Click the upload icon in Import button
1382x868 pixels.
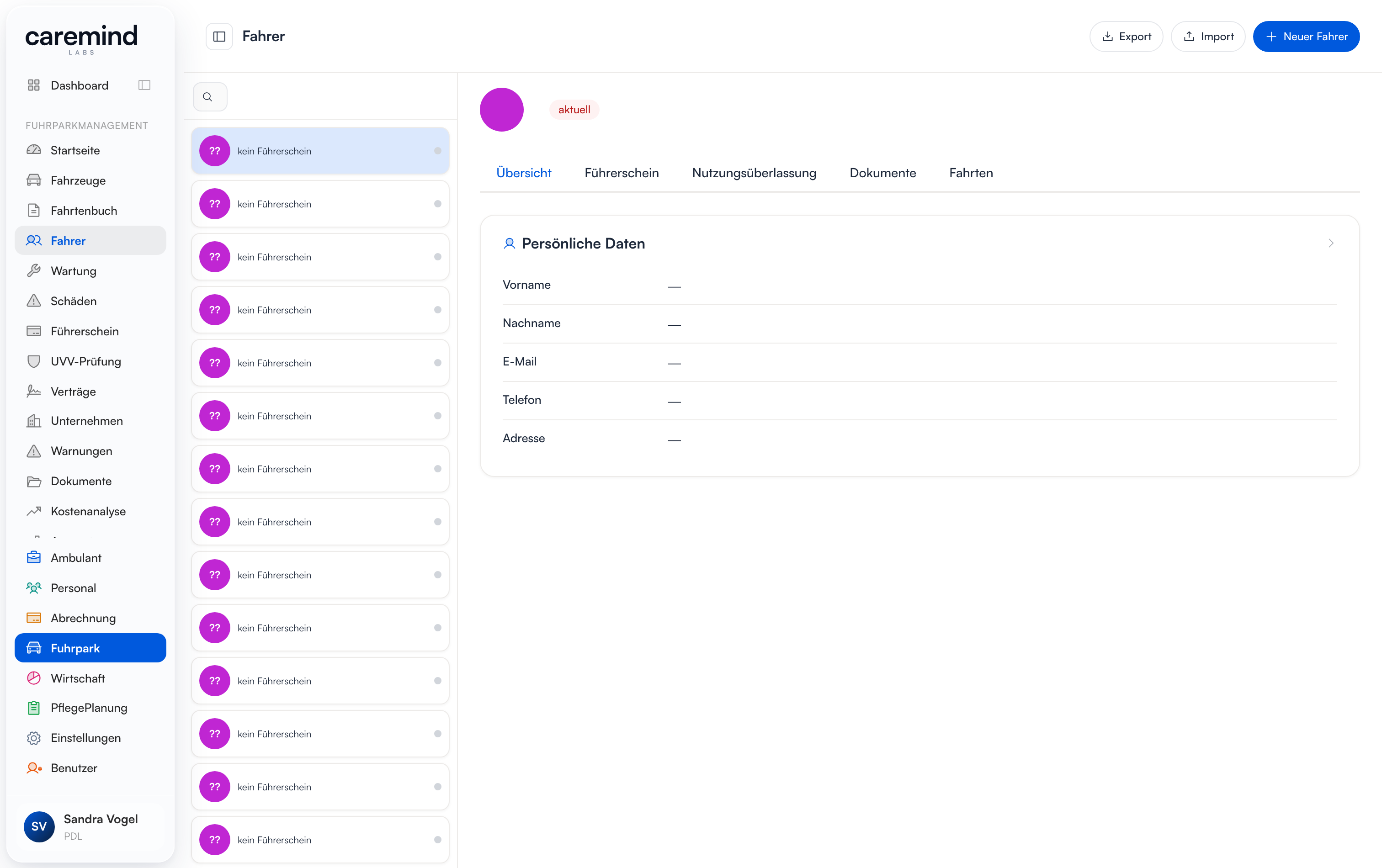1189,37
